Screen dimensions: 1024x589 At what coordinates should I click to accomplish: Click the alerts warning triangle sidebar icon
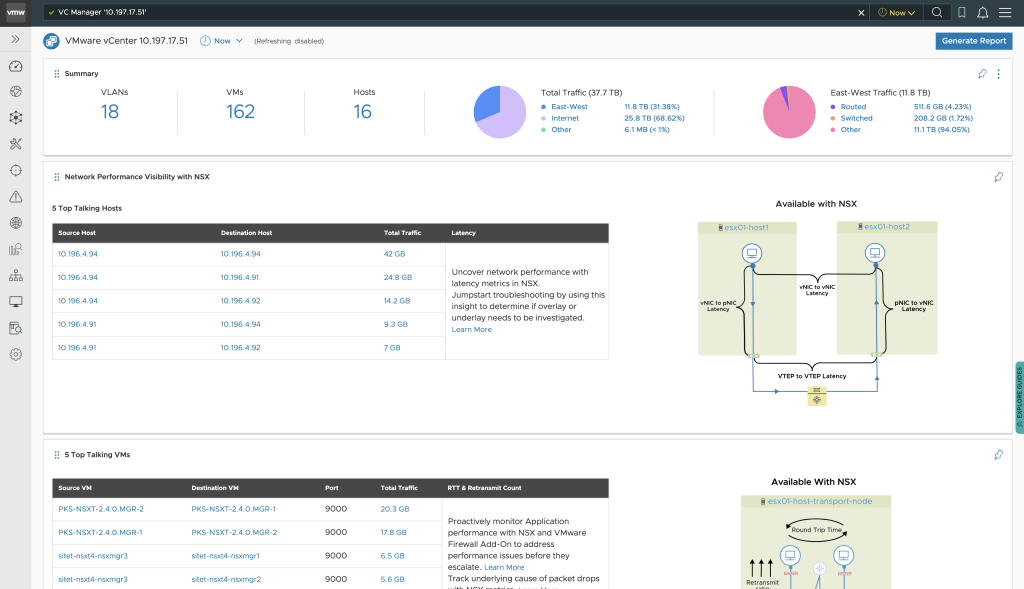[15, 197]
